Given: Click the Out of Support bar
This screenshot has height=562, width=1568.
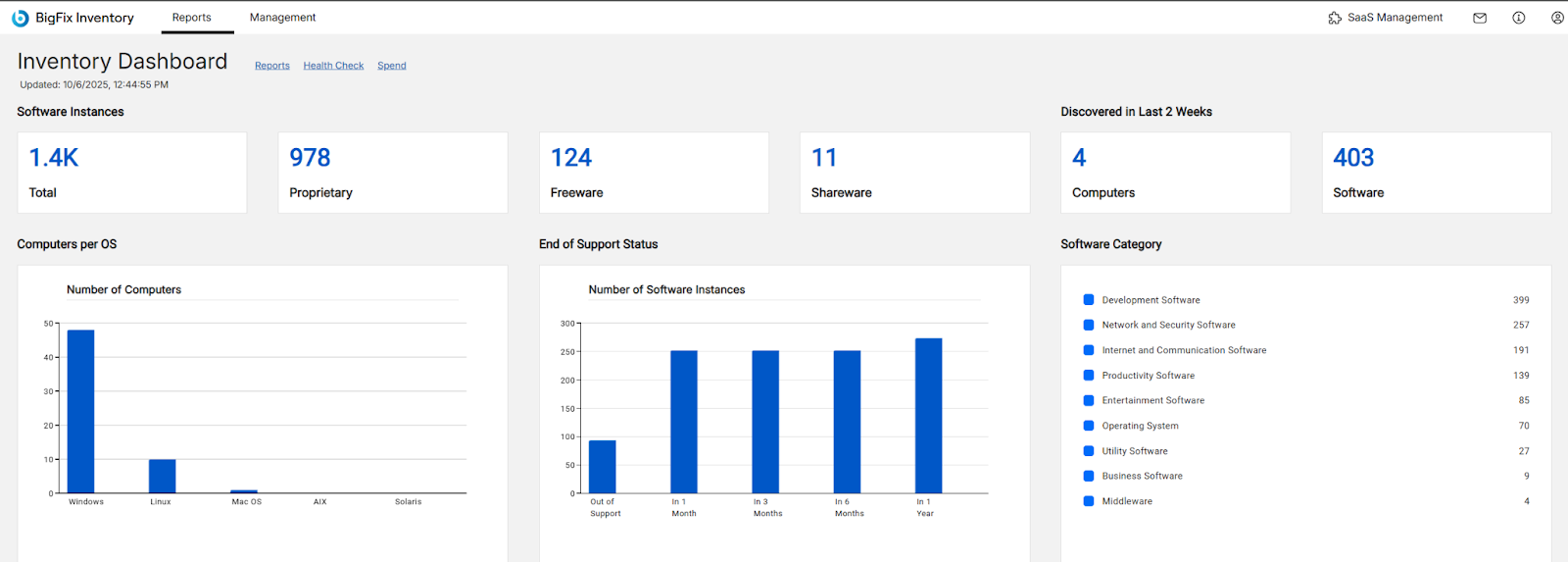Looking at the screenshot, I should 603,467.
